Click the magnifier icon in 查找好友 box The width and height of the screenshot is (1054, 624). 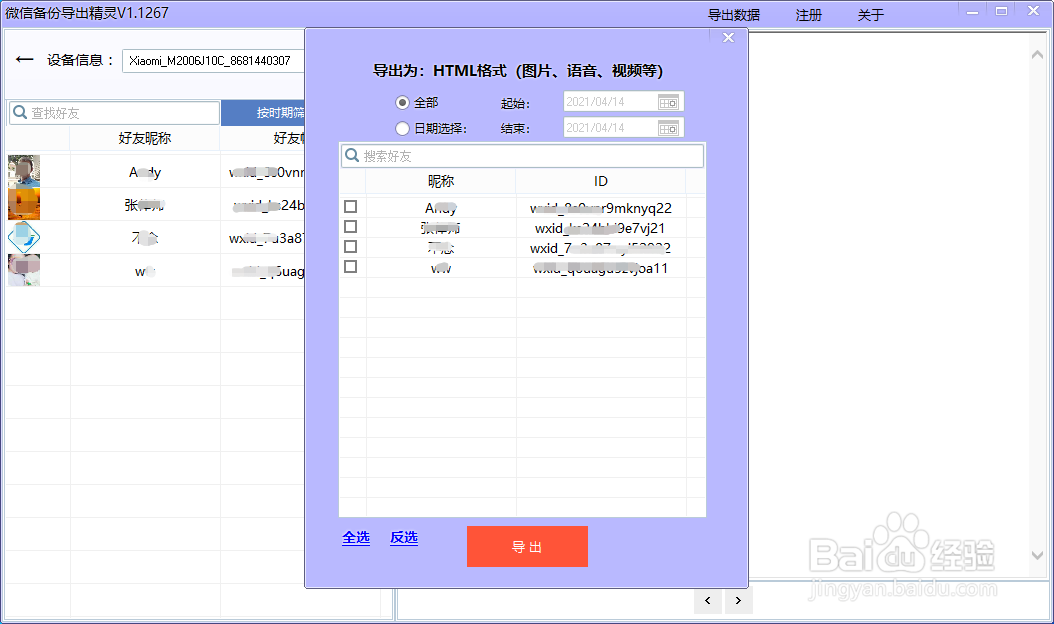coord(20,112)
